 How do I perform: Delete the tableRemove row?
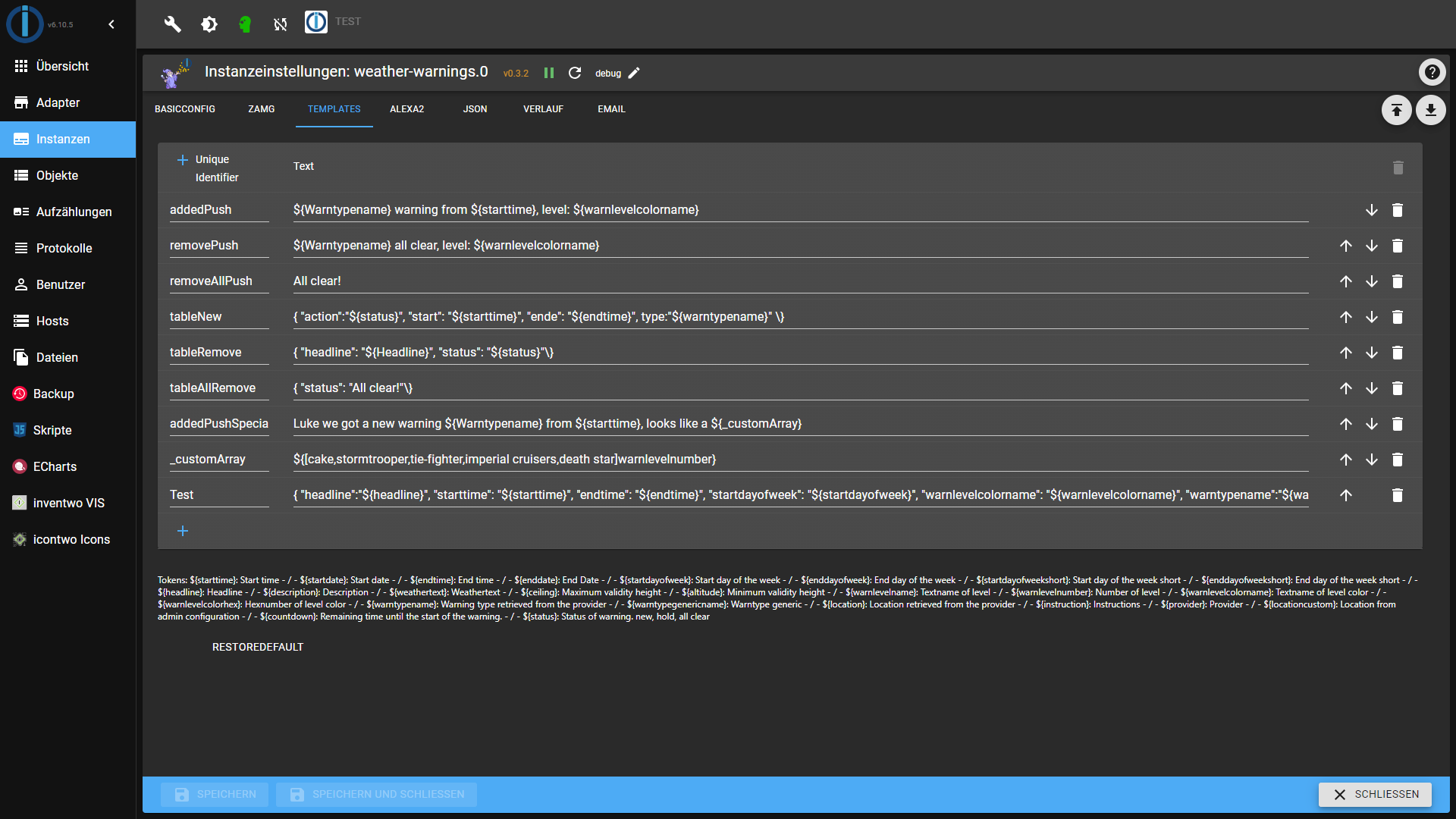[1398, 353]
